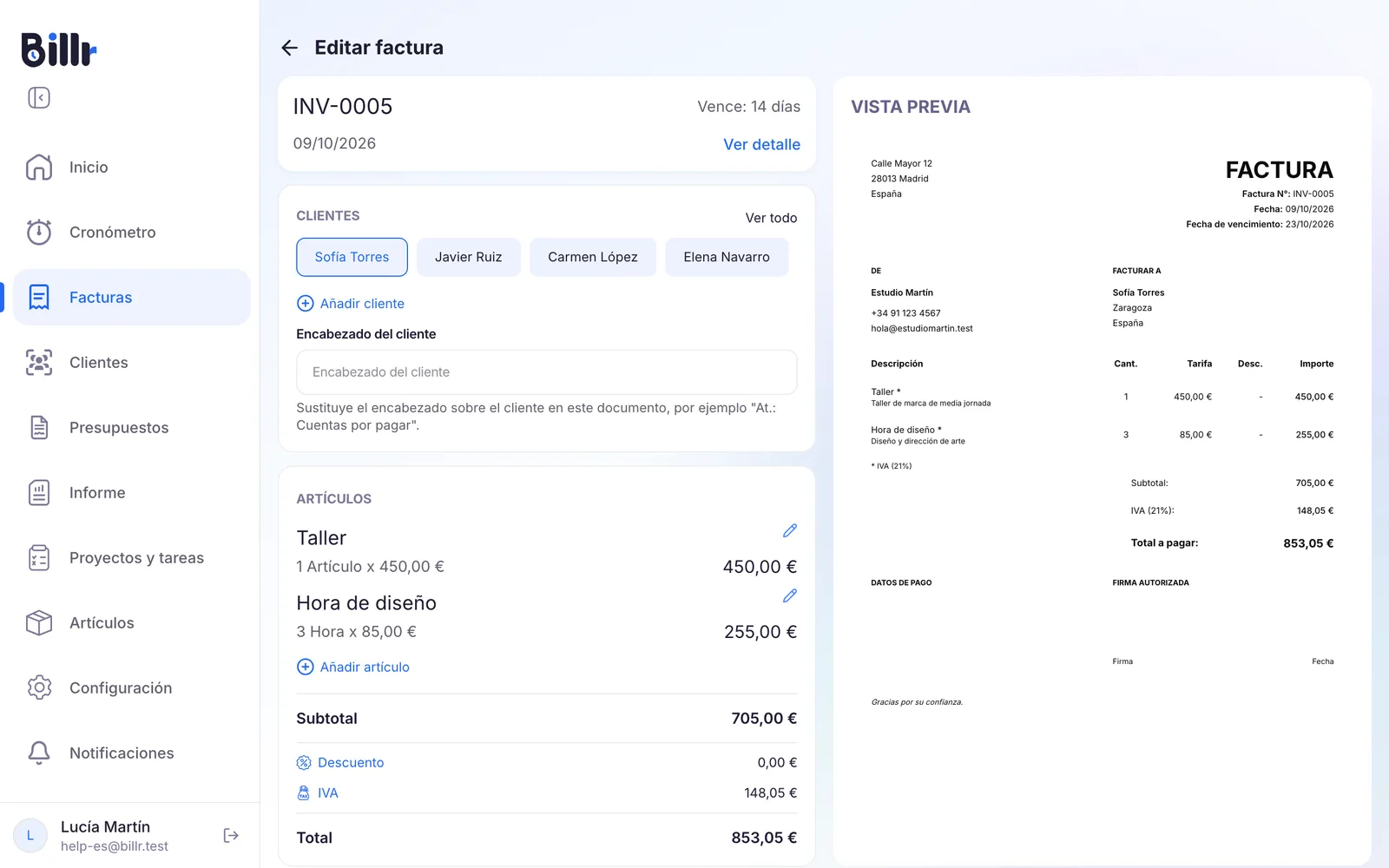Open the Ver detalle link
Image resolution: width=1389 pixels, height=868 pixels.
coord(761,144)
